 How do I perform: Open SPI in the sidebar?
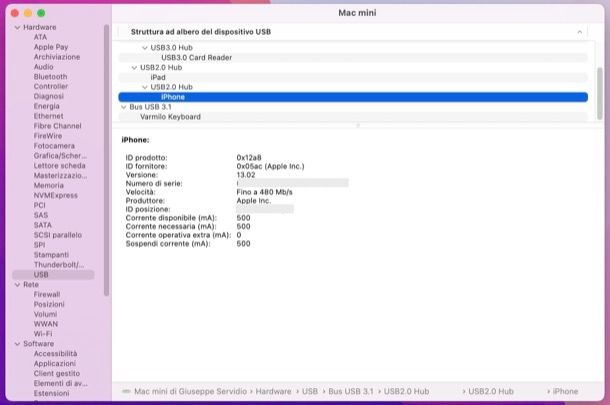[x=39, y=245]
